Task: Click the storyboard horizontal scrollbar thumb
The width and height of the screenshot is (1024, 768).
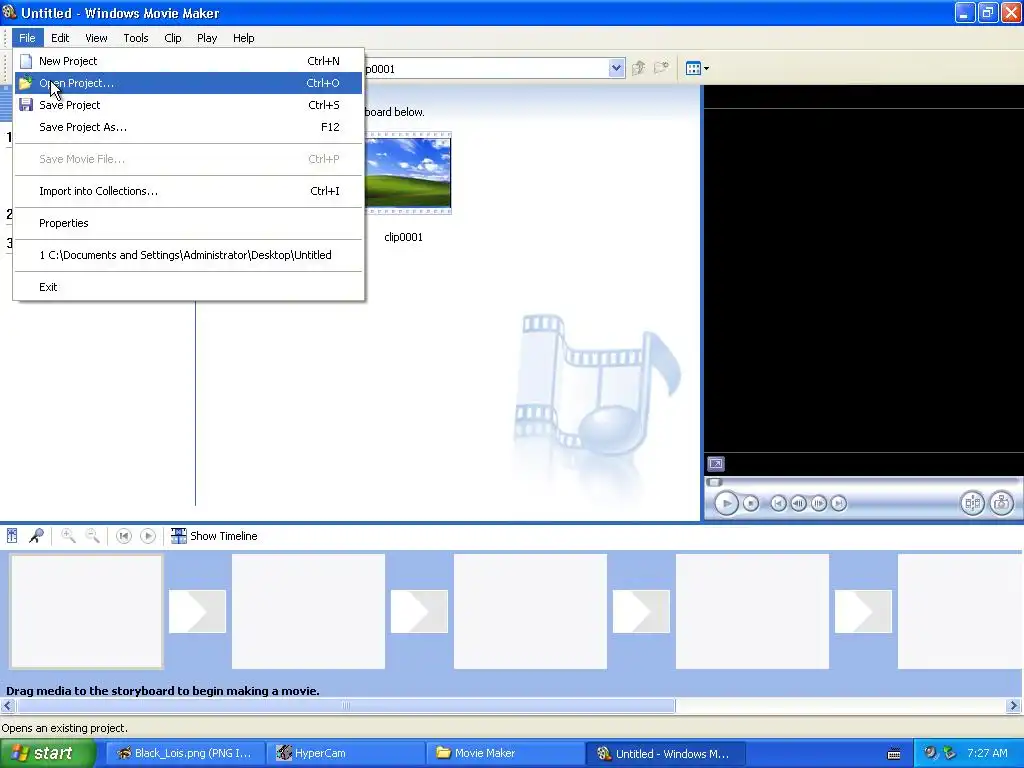Action: pos(346,706)
